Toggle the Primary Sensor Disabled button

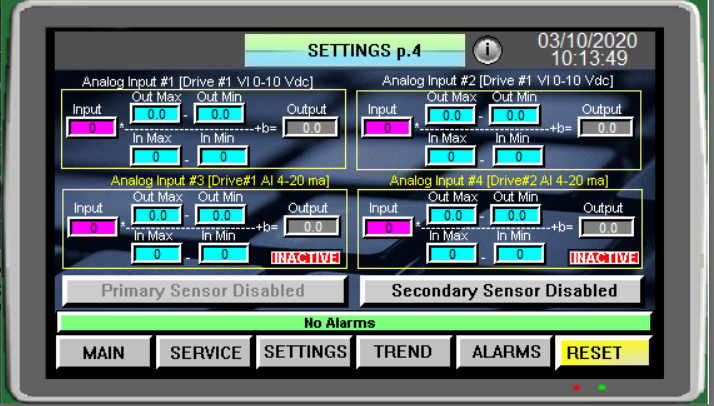pos(203,291)
